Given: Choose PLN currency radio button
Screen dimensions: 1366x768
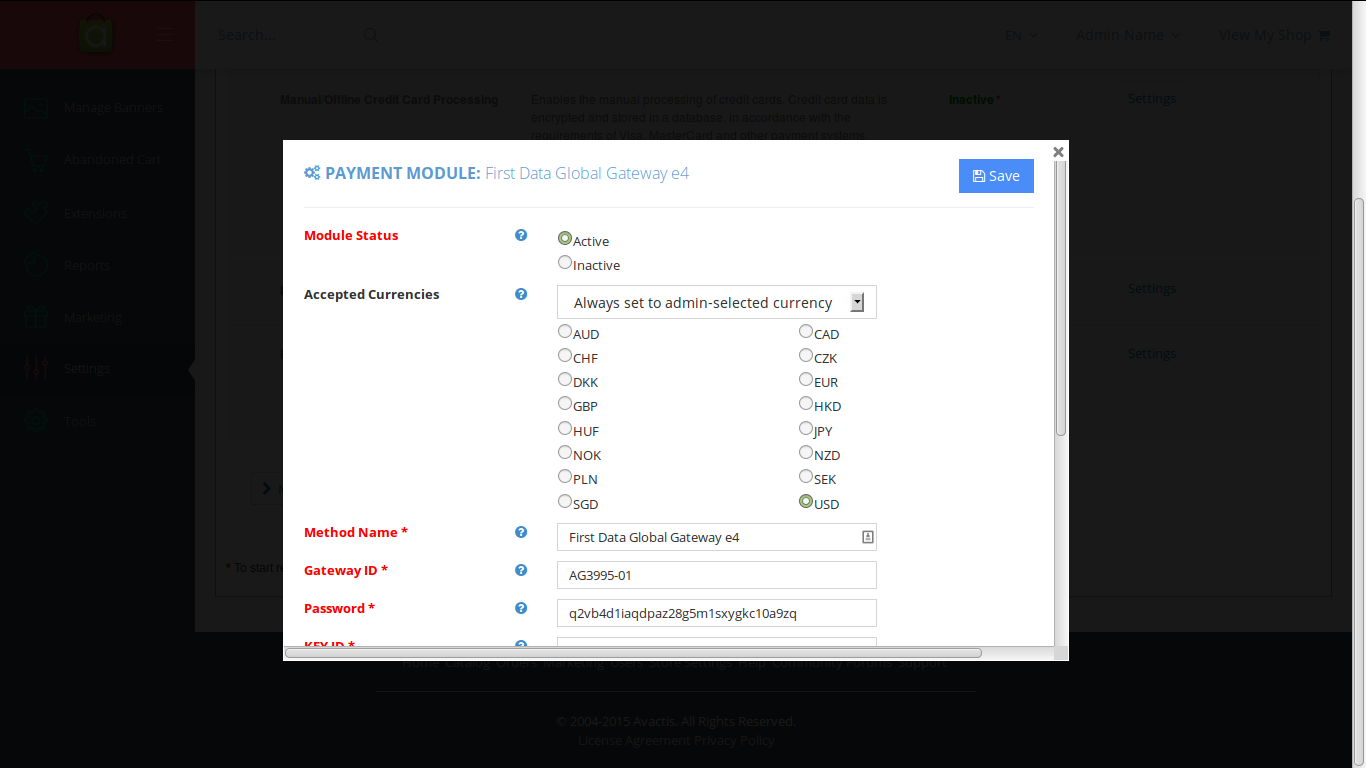Looking at the screenshot, I should click(565, 476).
